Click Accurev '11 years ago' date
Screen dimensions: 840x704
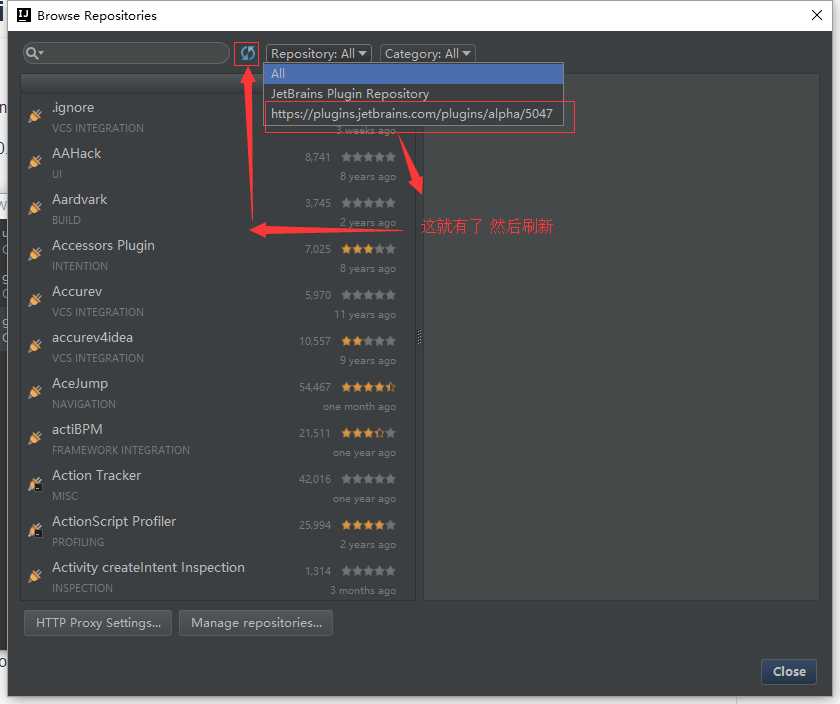365,314
